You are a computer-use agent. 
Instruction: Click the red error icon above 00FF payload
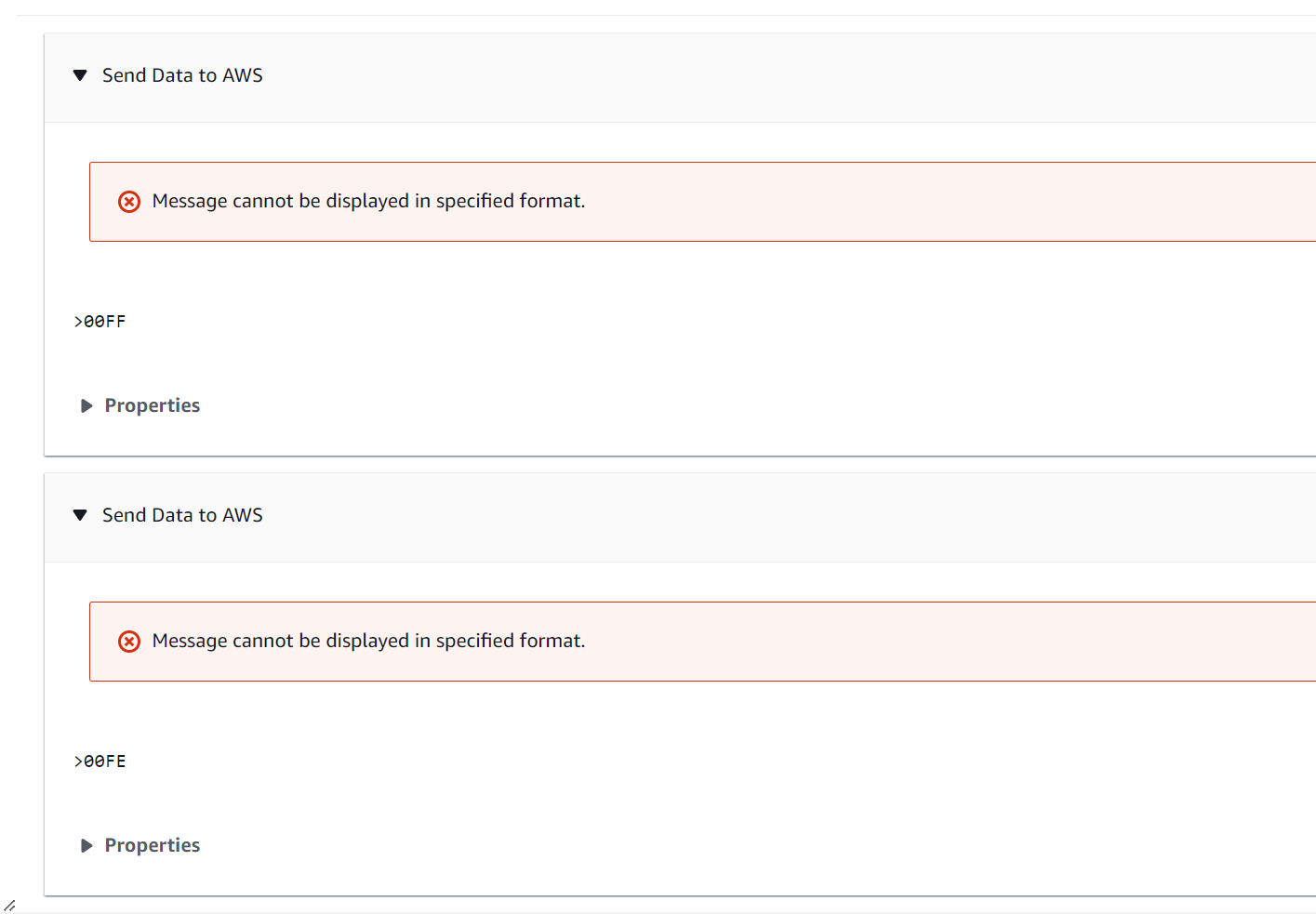[129, 202]
